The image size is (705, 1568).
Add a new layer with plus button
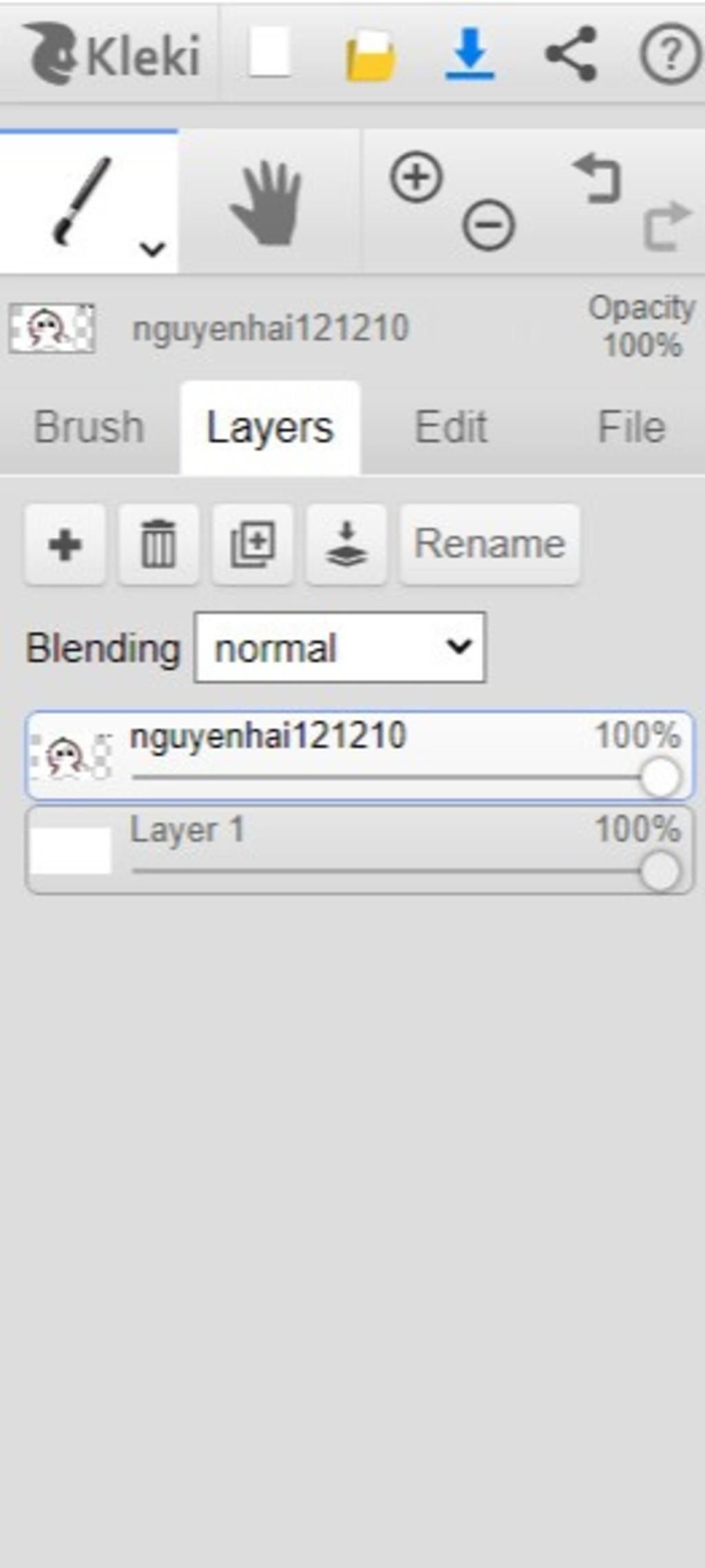[65, 544]
